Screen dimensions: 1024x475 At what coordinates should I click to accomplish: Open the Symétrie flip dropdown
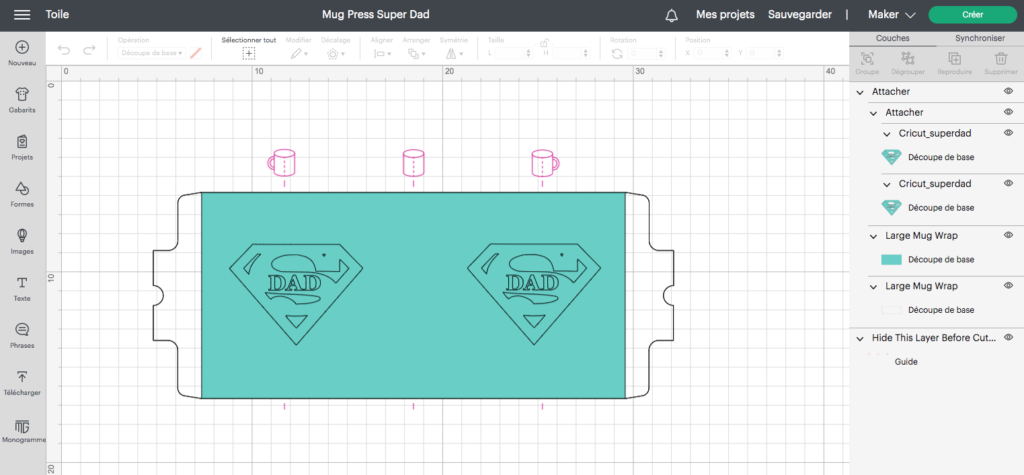pyautogui.click(x=454, y=54)
